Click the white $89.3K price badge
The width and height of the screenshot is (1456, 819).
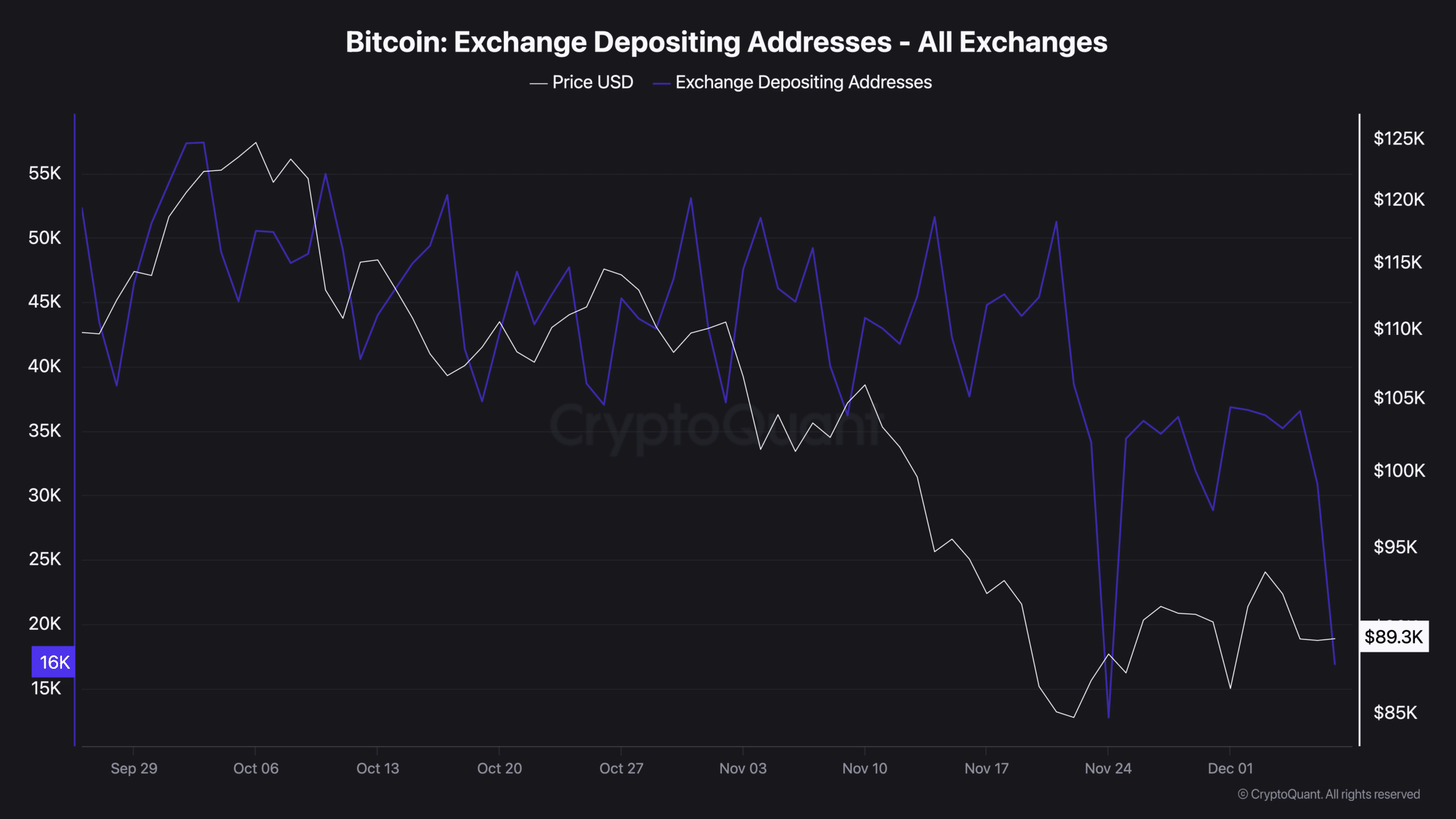(1393, 636)
